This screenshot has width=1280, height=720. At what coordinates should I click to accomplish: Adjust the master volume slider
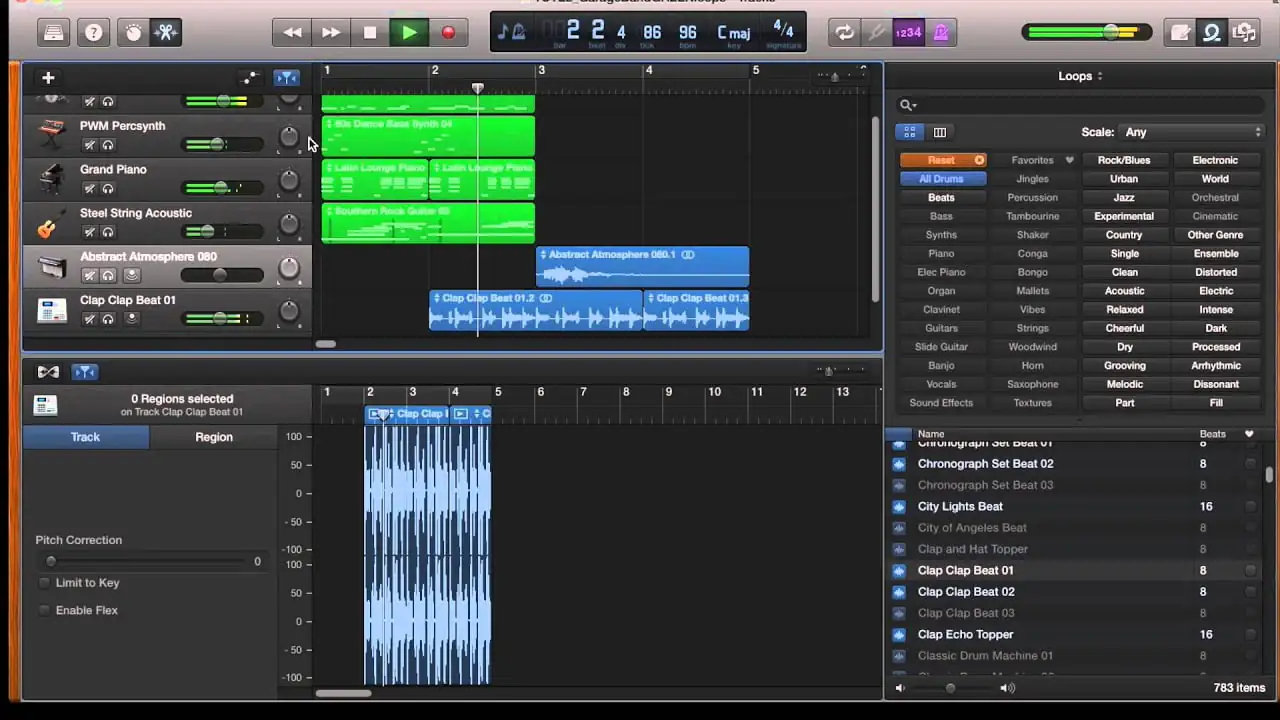pyautogui.click(x=1110, y=32)
